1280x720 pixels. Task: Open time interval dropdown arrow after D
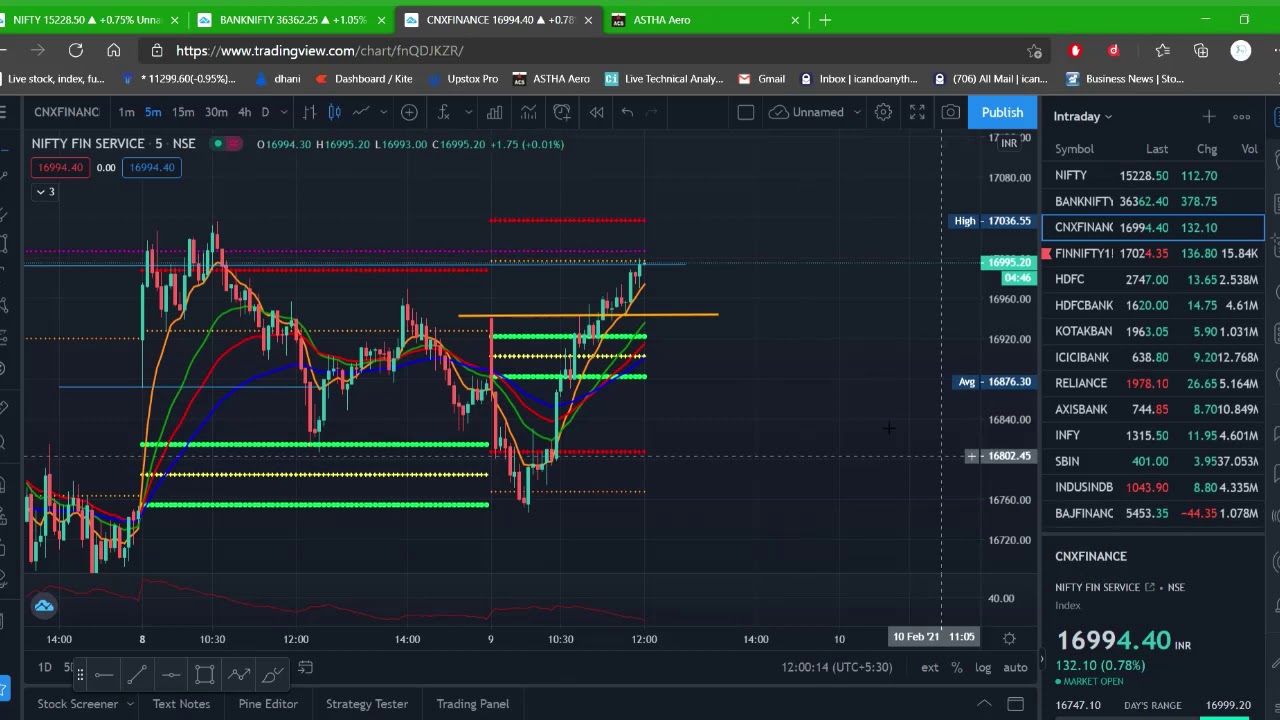pyautogui.click(x=284, y=112)
